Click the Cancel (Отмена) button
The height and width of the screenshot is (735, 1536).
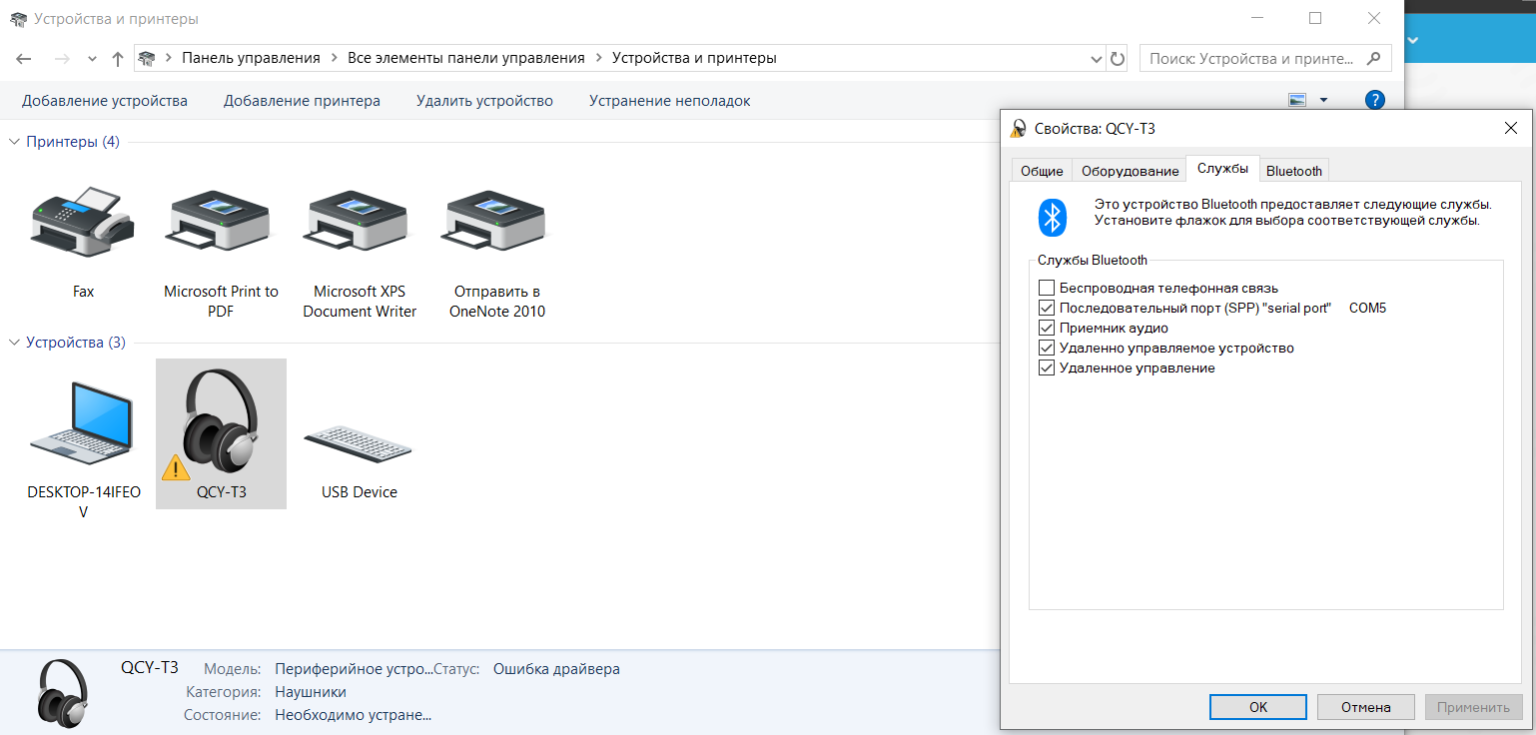(x=1366, y=707)
